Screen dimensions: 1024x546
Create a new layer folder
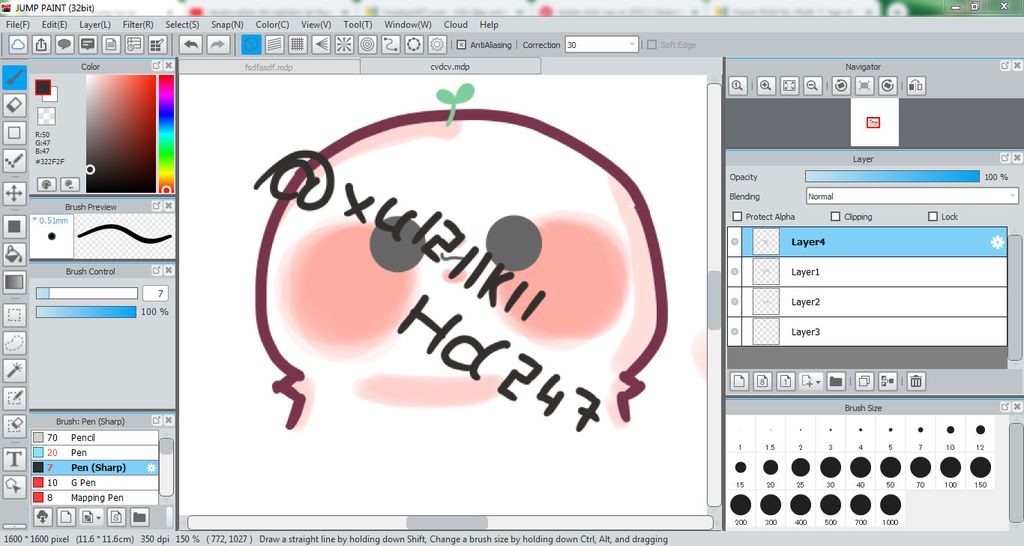pos(836,381)
